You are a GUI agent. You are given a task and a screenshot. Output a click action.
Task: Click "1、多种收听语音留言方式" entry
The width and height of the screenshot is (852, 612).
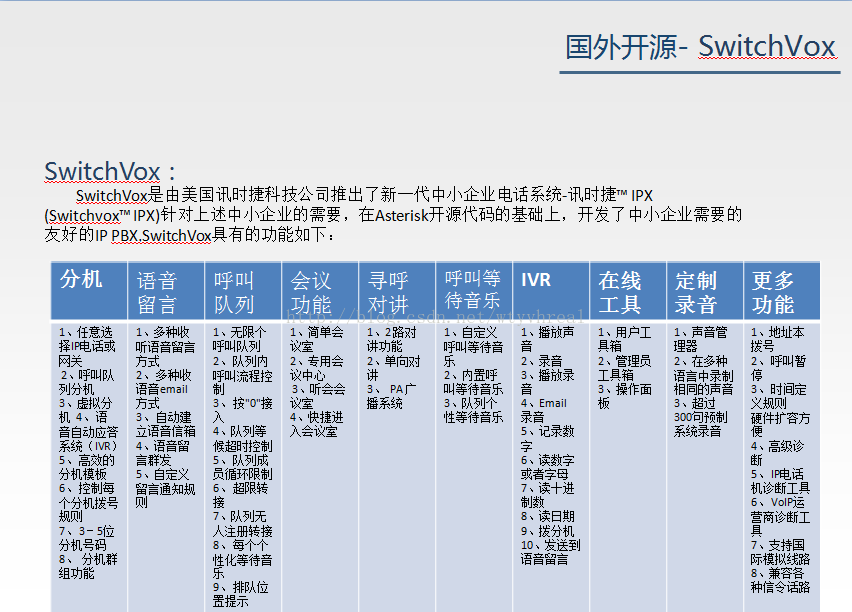click(165, 346)
